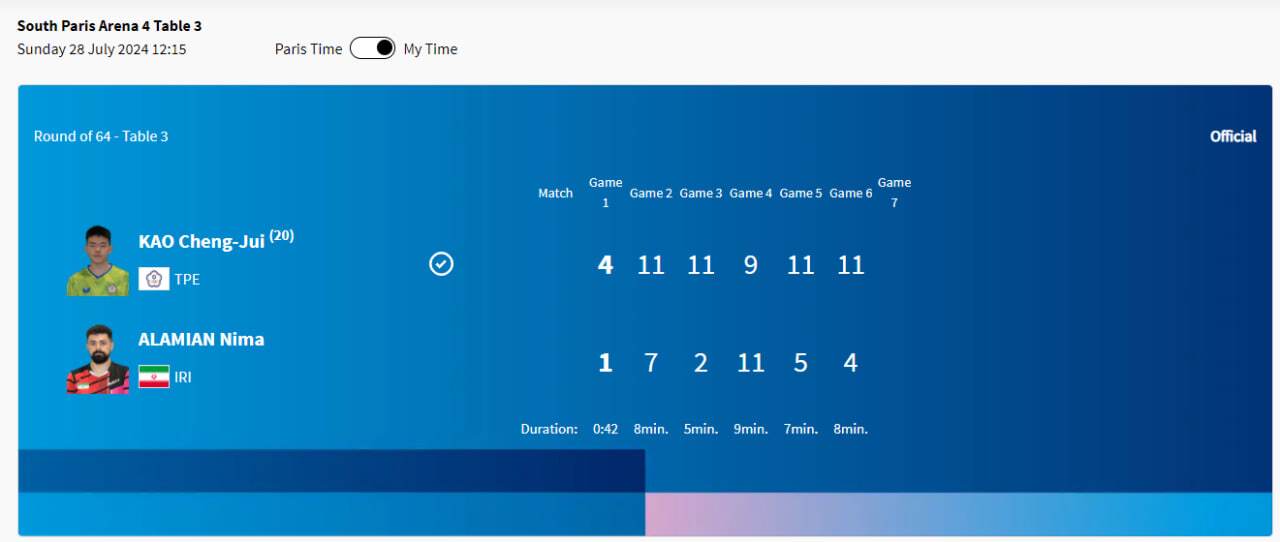Click the winner checkmark icon beside KAO Cheng-Jui
Screen dimensions: 1280x542
[441, 263]
